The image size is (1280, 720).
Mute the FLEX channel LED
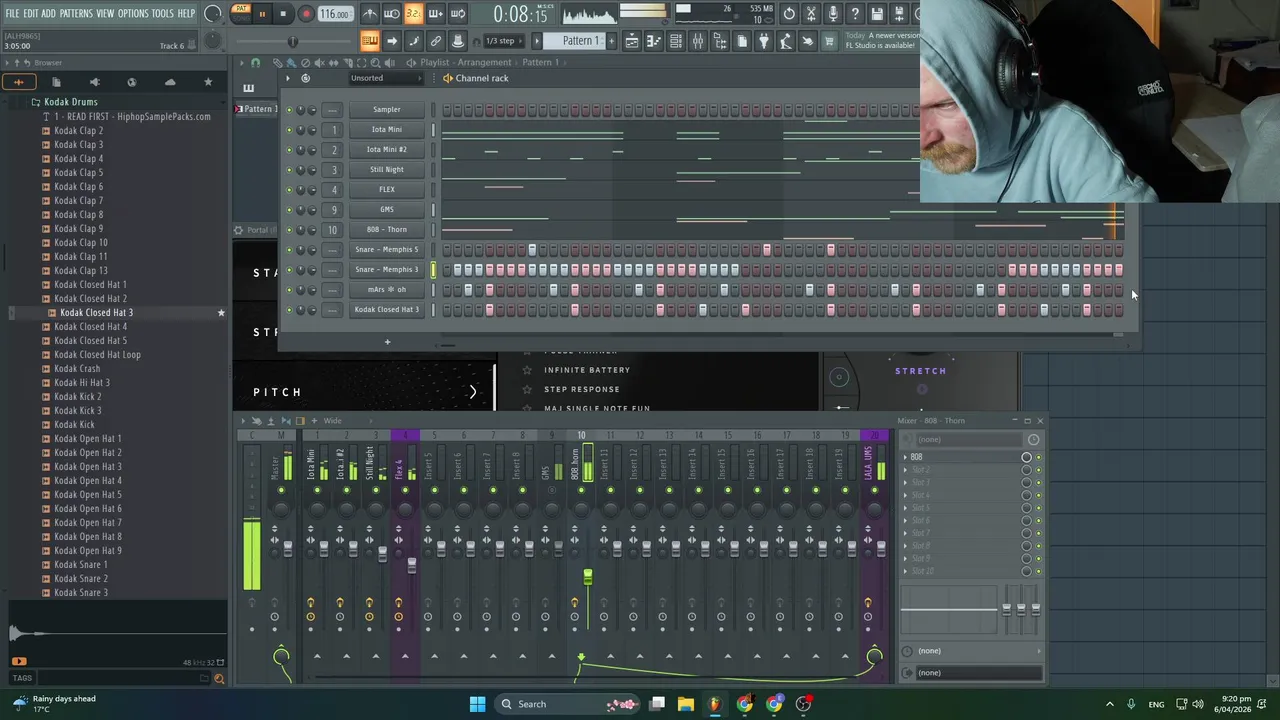[290, 190]
